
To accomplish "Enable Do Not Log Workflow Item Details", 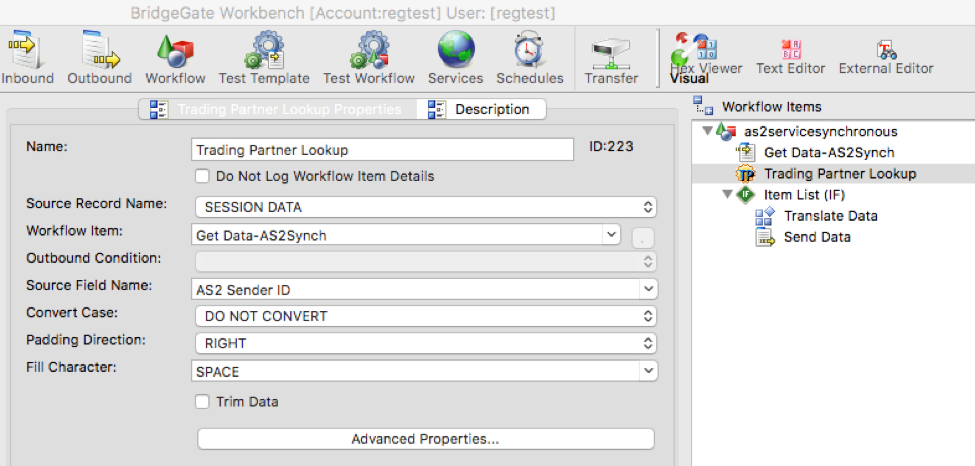I will coord(202,176).
